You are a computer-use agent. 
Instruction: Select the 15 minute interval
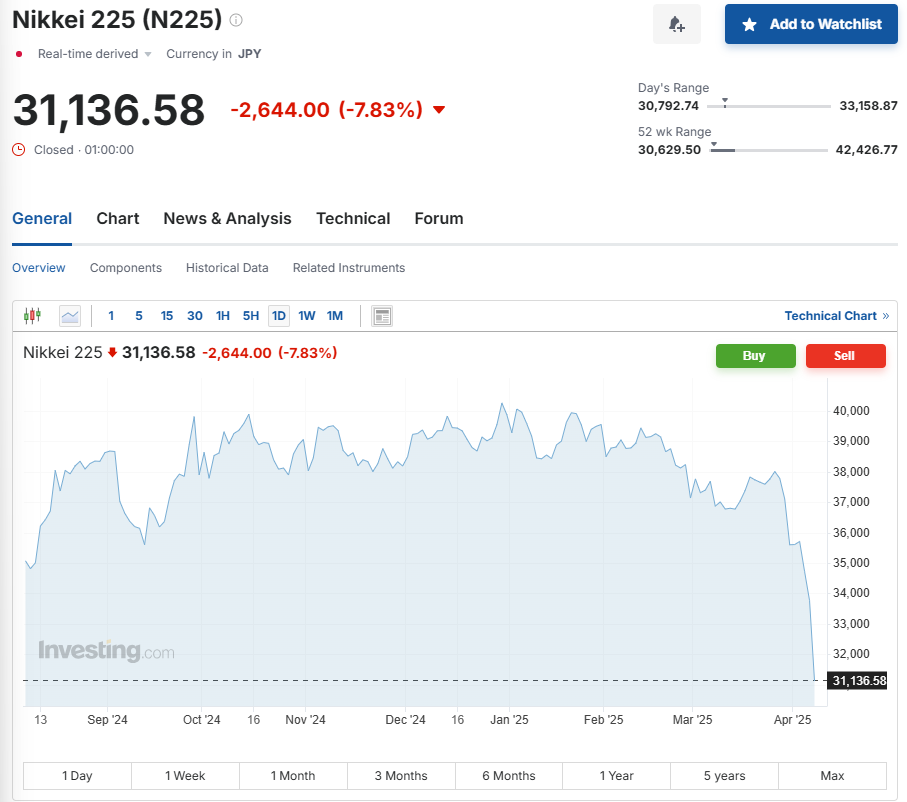(167, 316)
